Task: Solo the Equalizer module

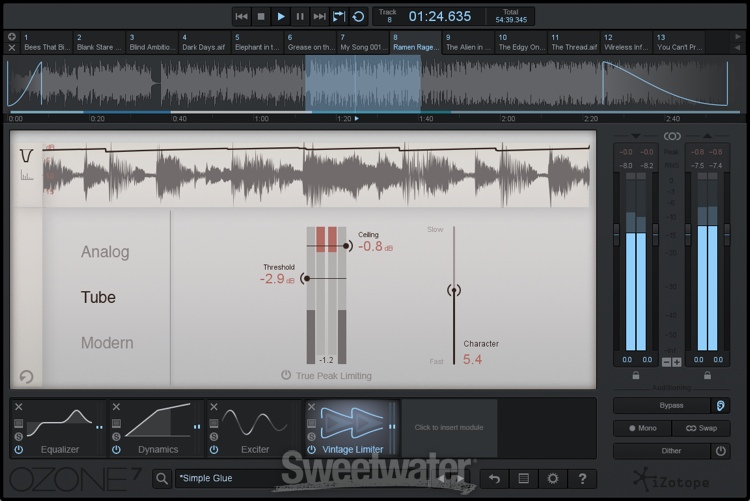Action: coord(19,436)
